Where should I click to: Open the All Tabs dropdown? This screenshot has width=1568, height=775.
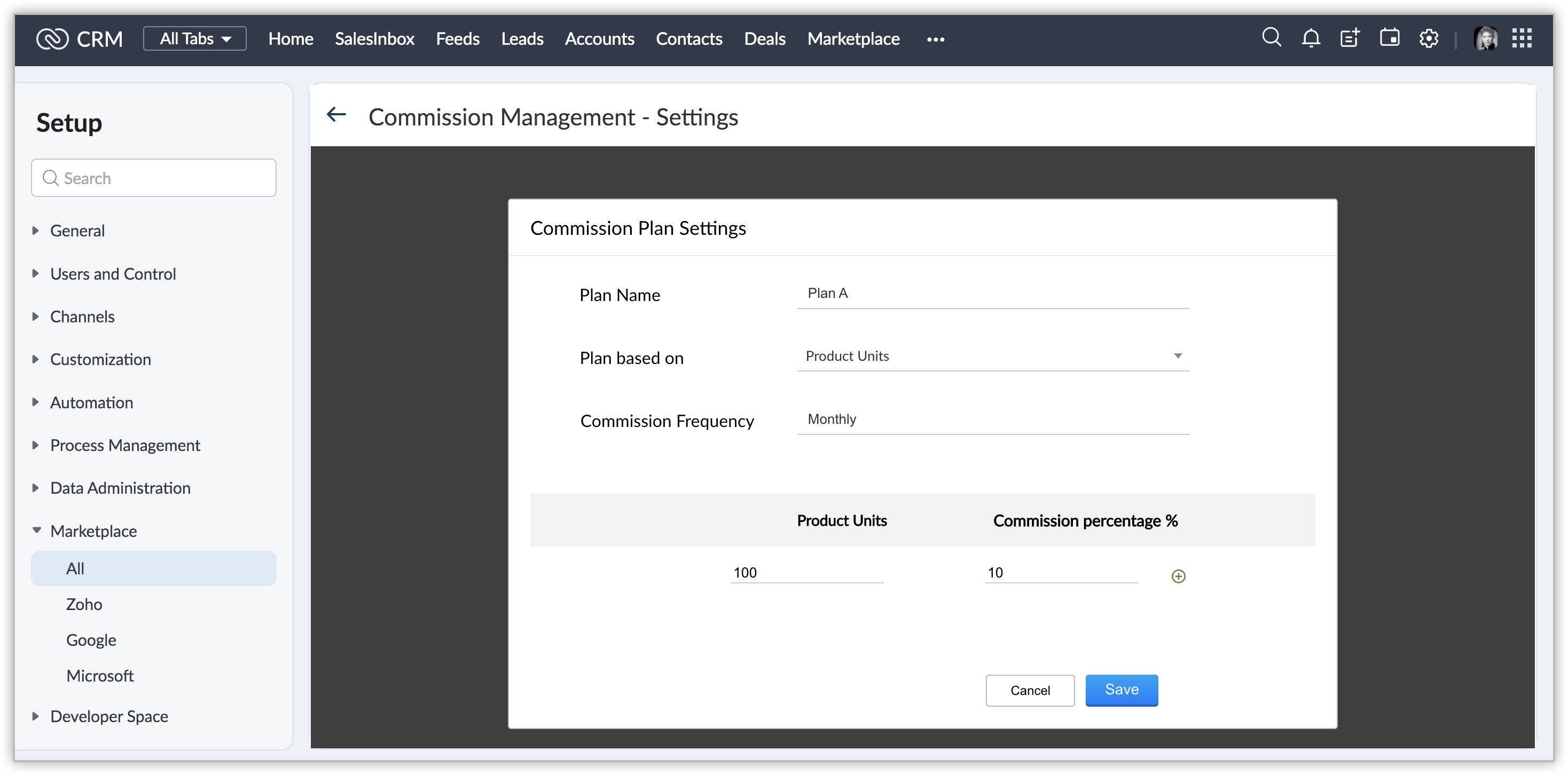coord(195,38)
